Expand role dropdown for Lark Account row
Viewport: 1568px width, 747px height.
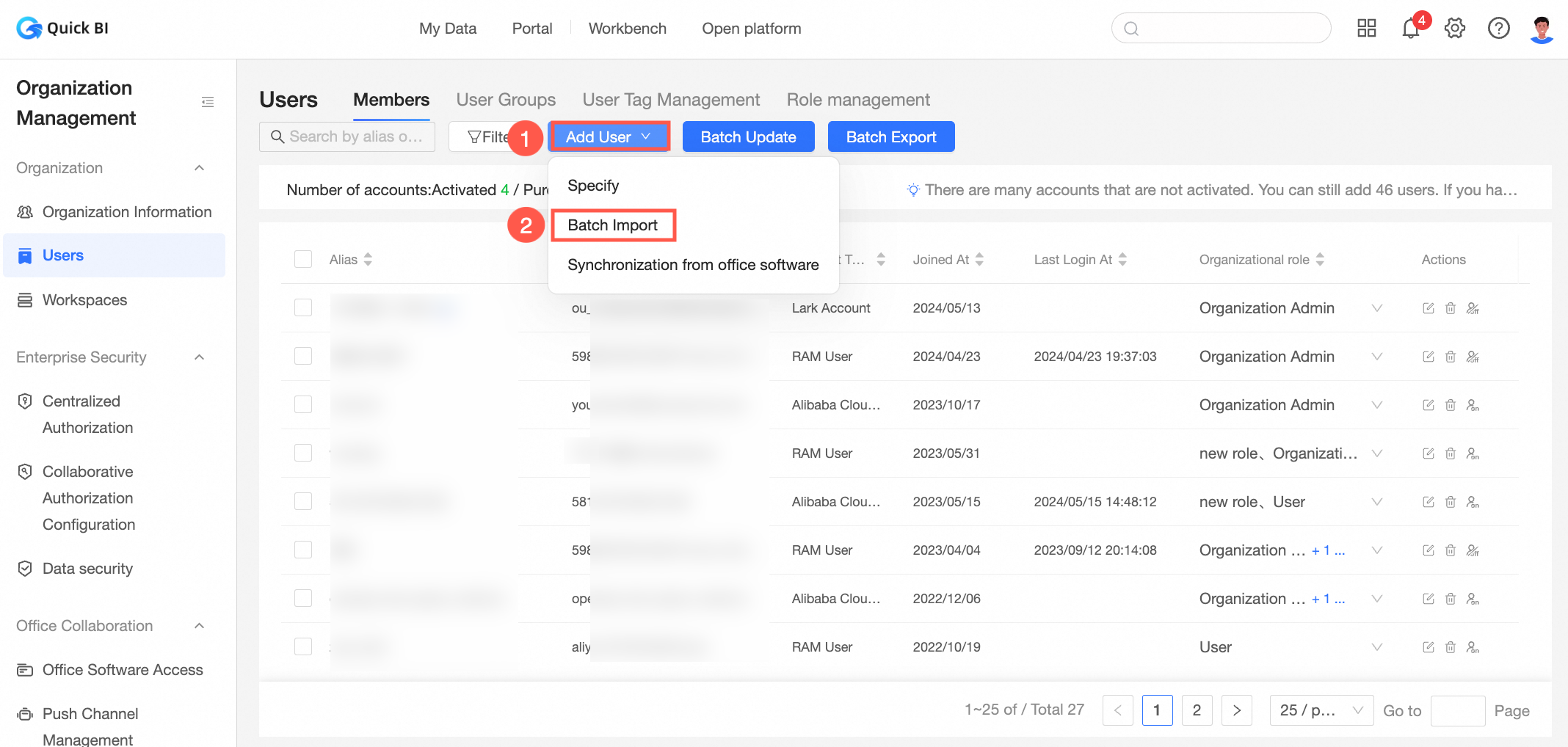1376,308
